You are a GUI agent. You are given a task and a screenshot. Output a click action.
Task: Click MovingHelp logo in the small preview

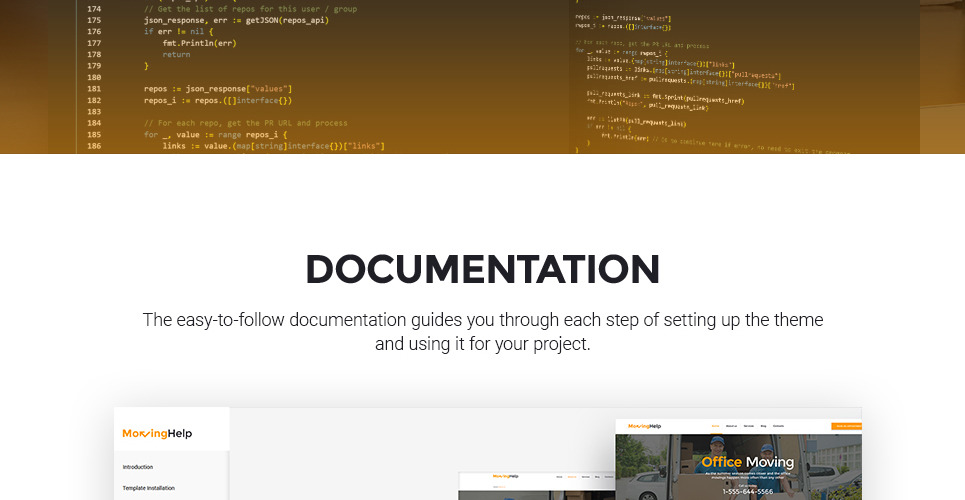tap(506, 477)
